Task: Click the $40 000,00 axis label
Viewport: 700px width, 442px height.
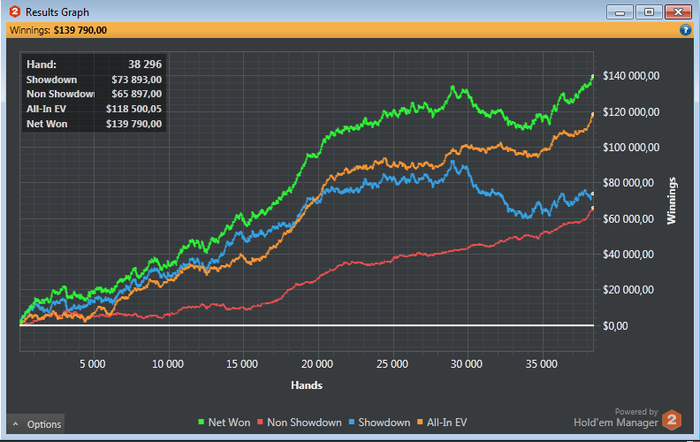Action: point(628,254)
